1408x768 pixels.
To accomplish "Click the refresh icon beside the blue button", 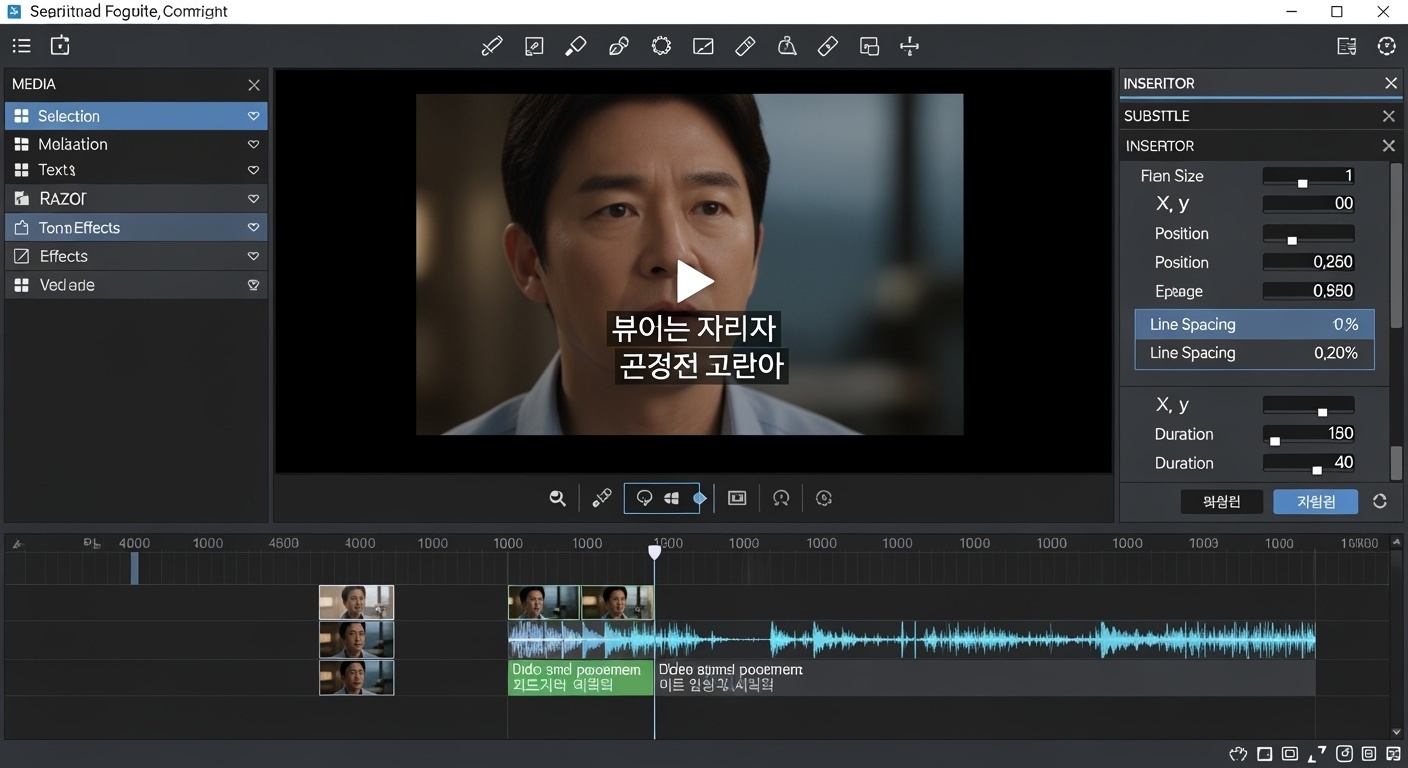I will point(1380,502).
